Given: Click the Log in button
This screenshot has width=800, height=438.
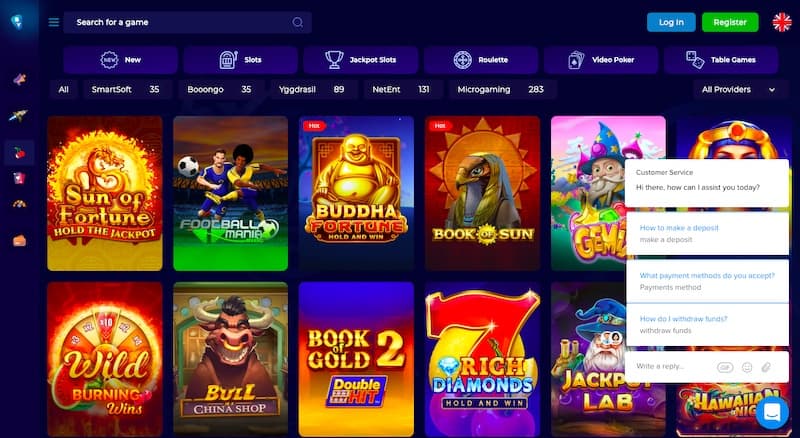Looking at the screenshot, I should click(671, 22).
